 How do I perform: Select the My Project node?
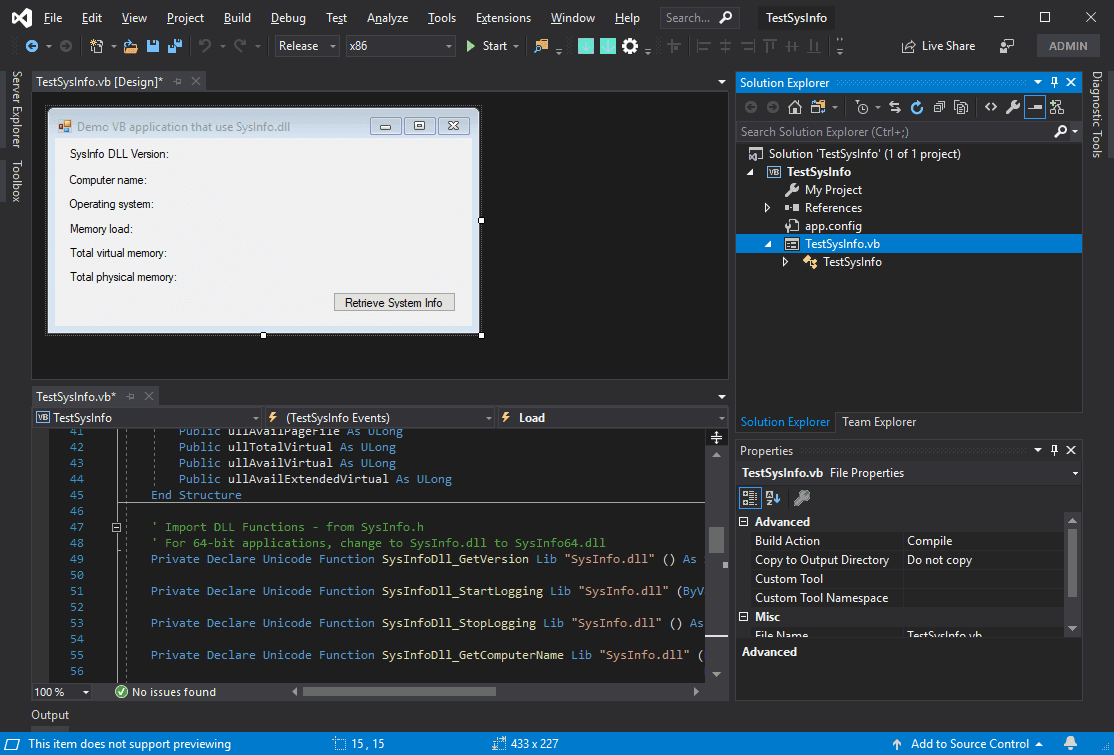point(833,190)
